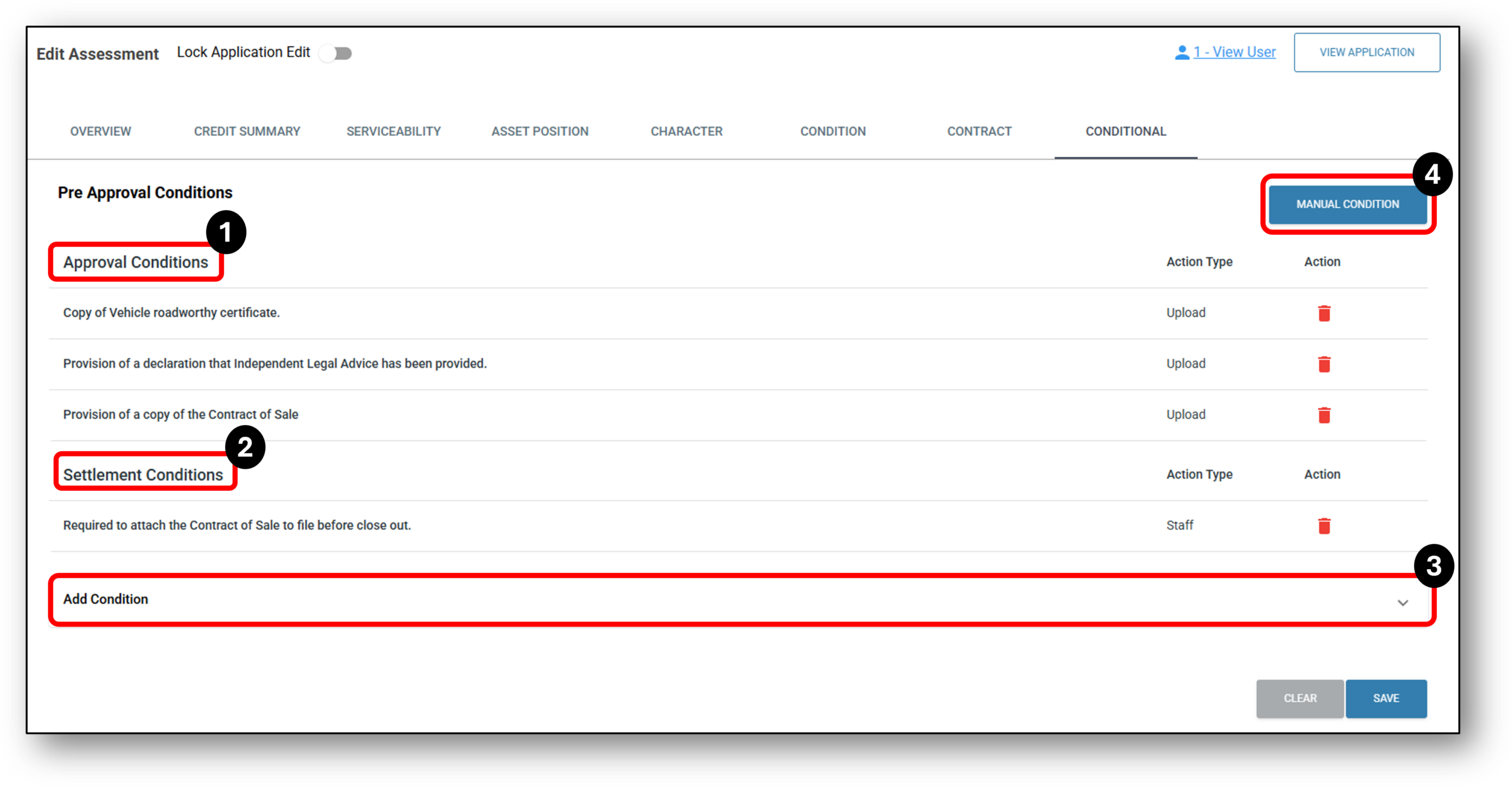Delete the Independent Legal Advice condition
The height and width of the screenshot is (786, 1512).
click(1325, 364)
